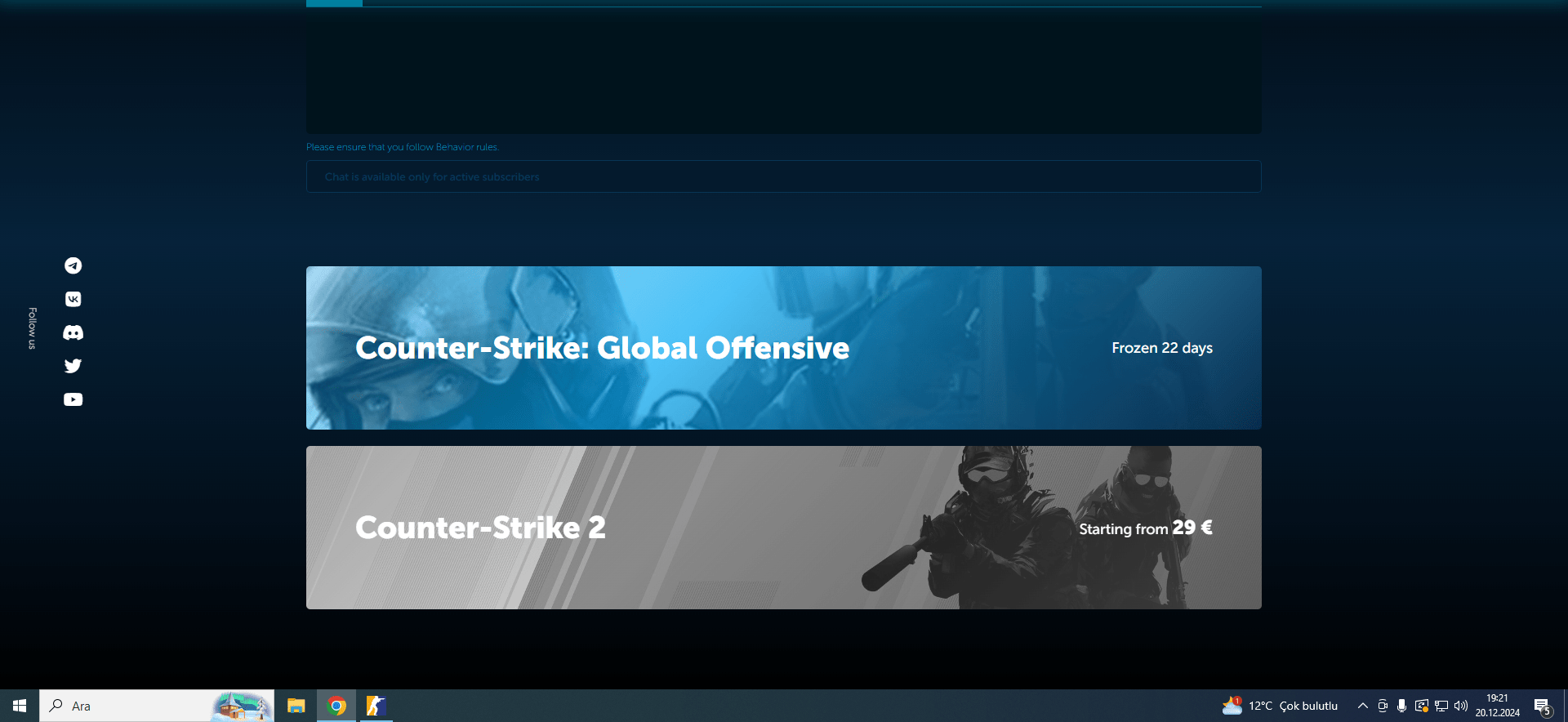Open the VK social link icon
1568x722 pixels.
pyautogui.click(x=73, y=299)
